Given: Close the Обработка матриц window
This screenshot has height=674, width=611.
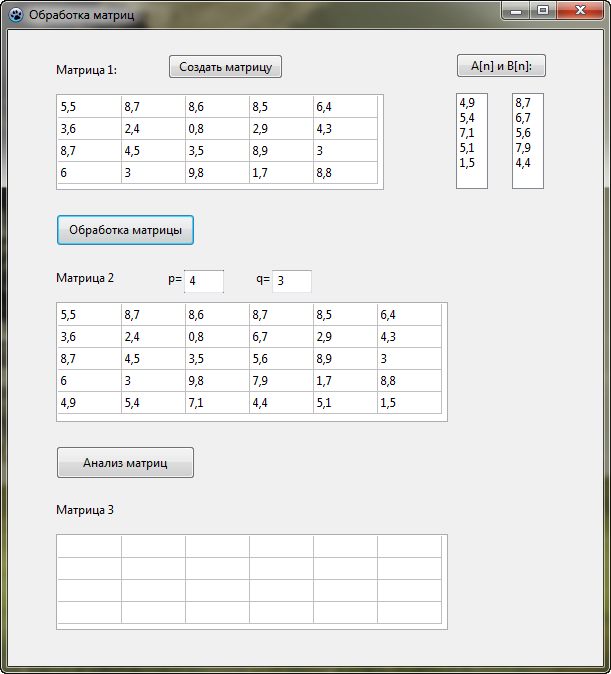Looking at the screenshot, I should coord(580,10).
